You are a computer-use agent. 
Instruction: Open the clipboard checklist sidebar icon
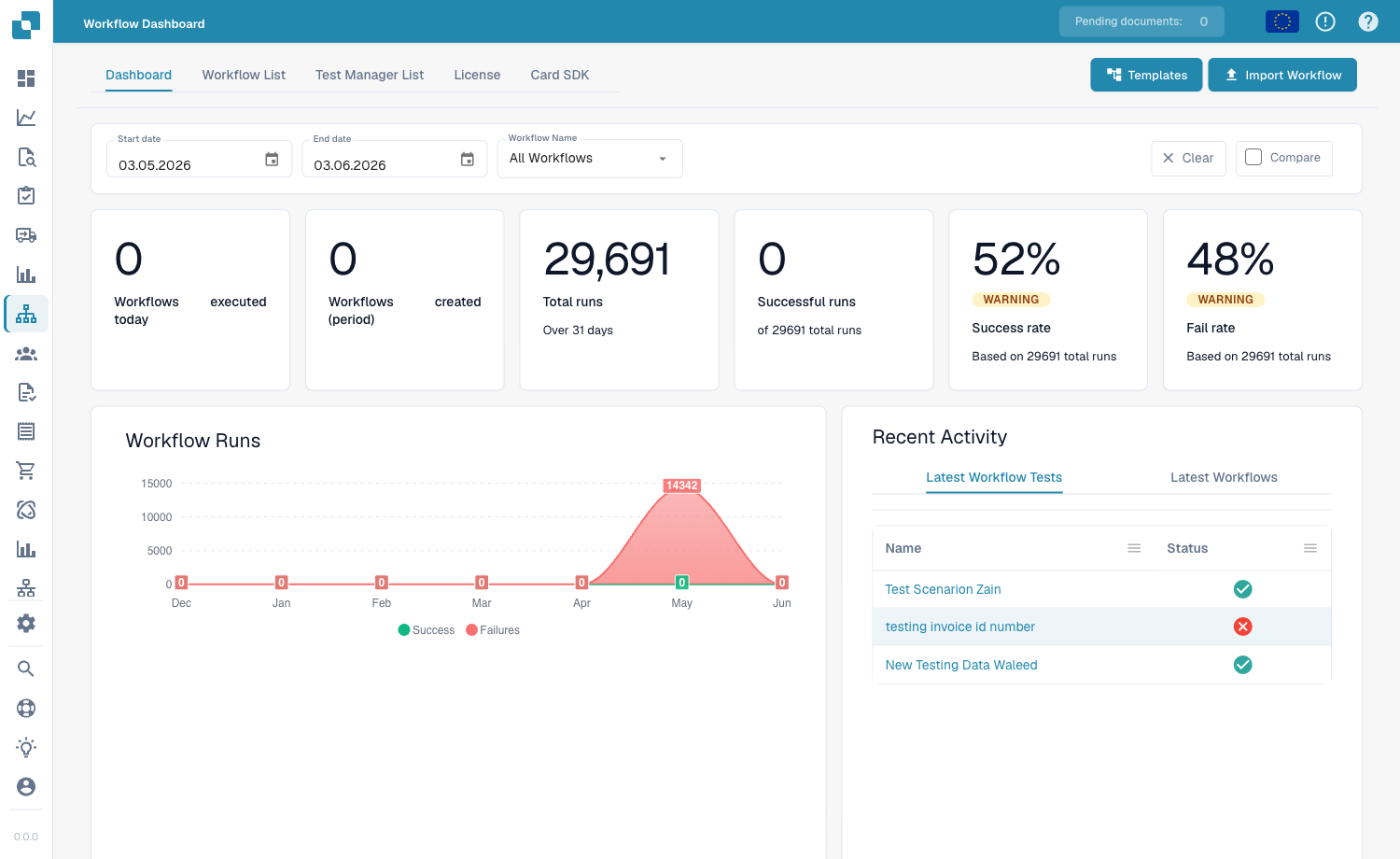(26, 196)
